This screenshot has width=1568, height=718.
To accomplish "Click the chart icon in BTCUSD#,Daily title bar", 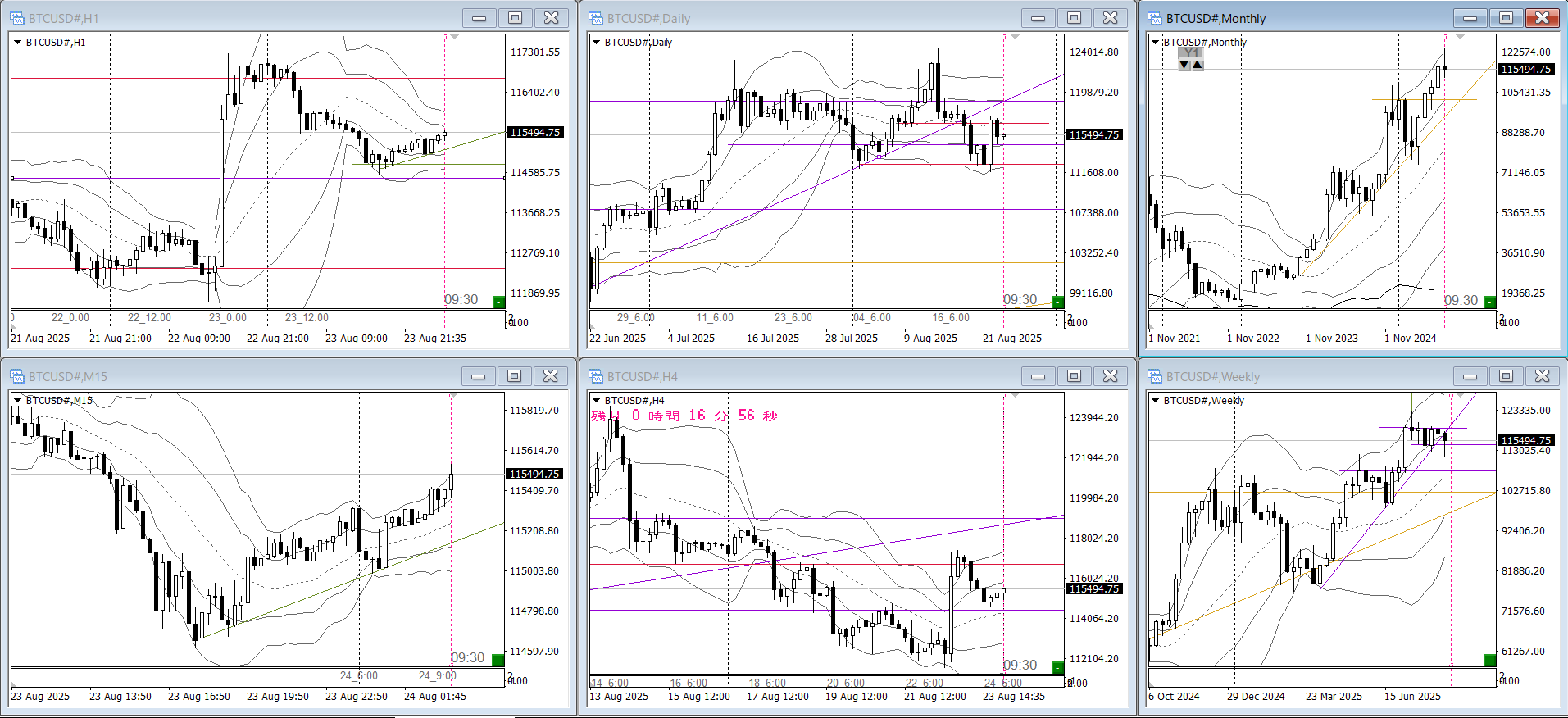I will click(x=596, y=18).
